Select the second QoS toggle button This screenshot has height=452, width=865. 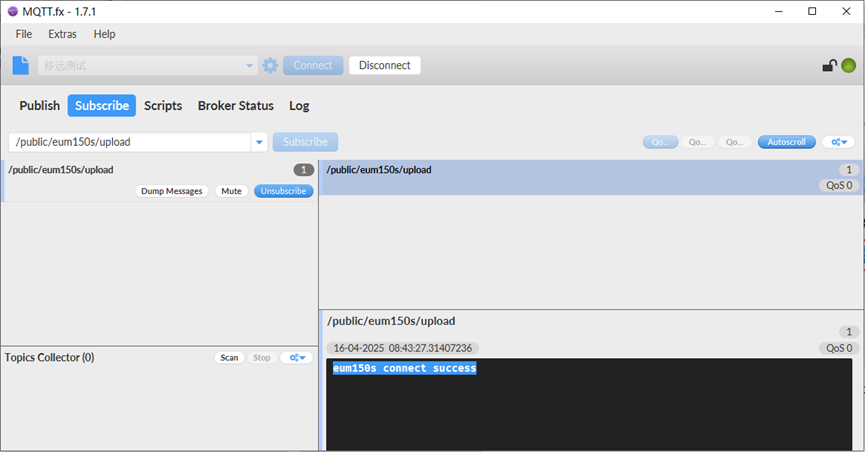(697, 142)
